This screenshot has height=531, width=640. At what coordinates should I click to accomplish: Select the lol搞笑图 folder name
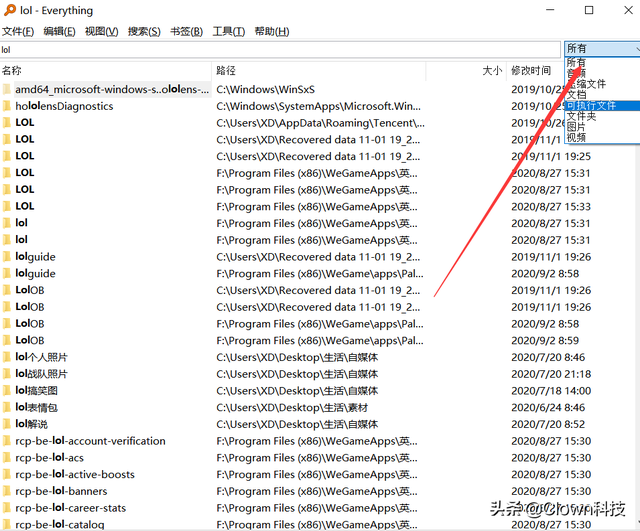coord(36,391)
